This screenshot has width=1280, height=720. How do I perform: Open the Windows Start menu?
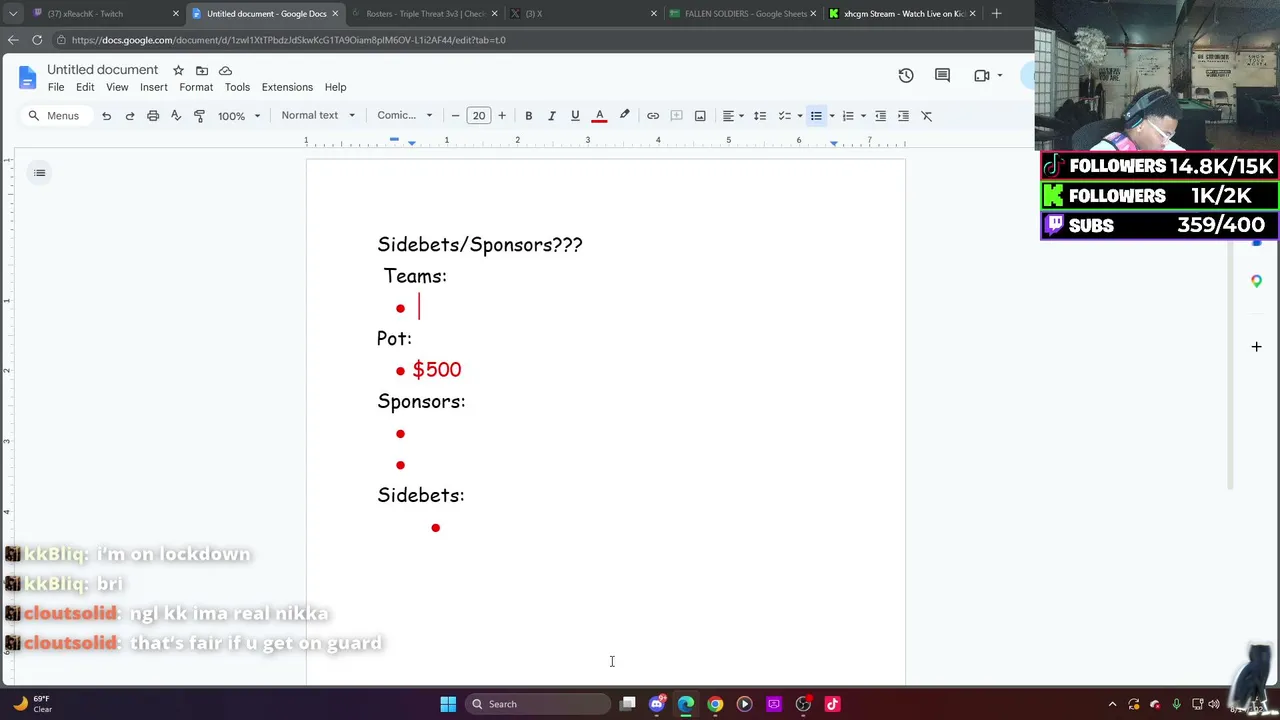pos(448,704)
